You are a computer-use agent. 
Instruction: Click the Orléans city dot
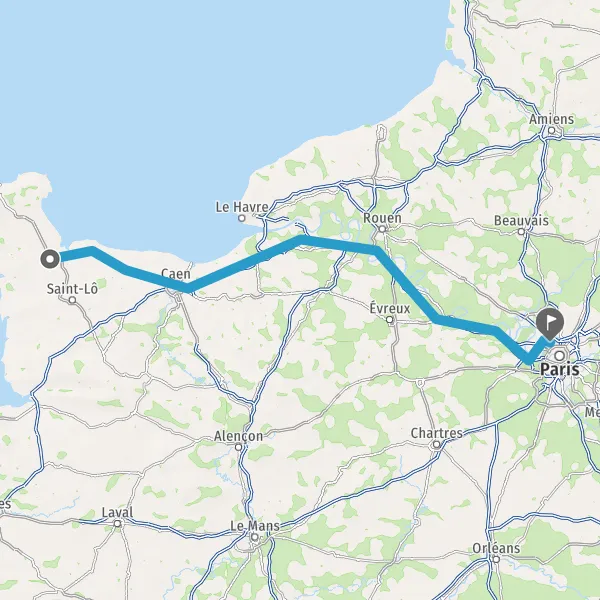tap(496, 559)
